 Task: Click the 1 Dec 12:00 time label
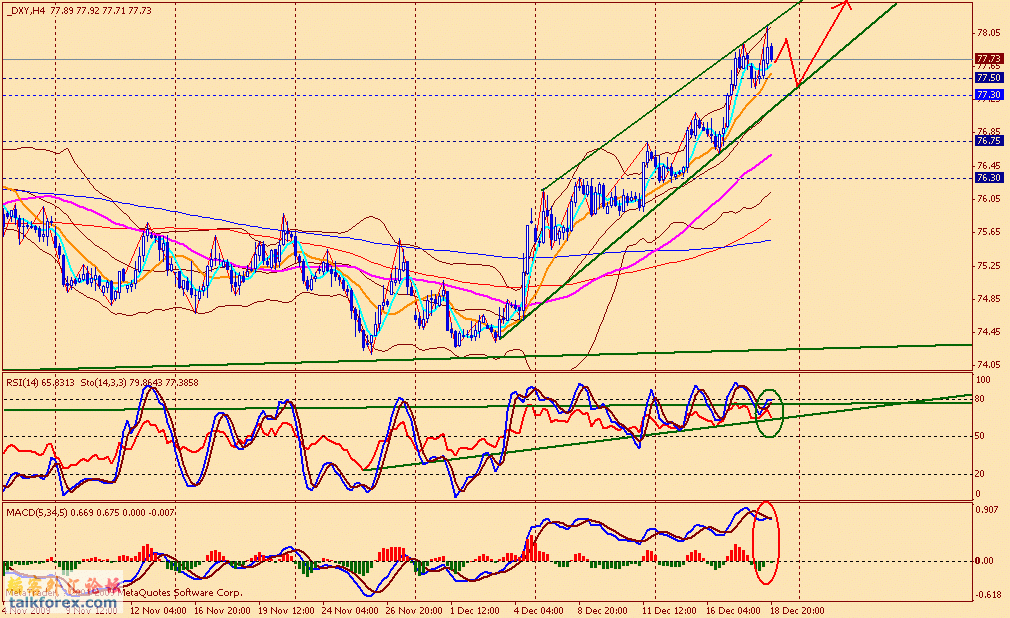(475, 610)
